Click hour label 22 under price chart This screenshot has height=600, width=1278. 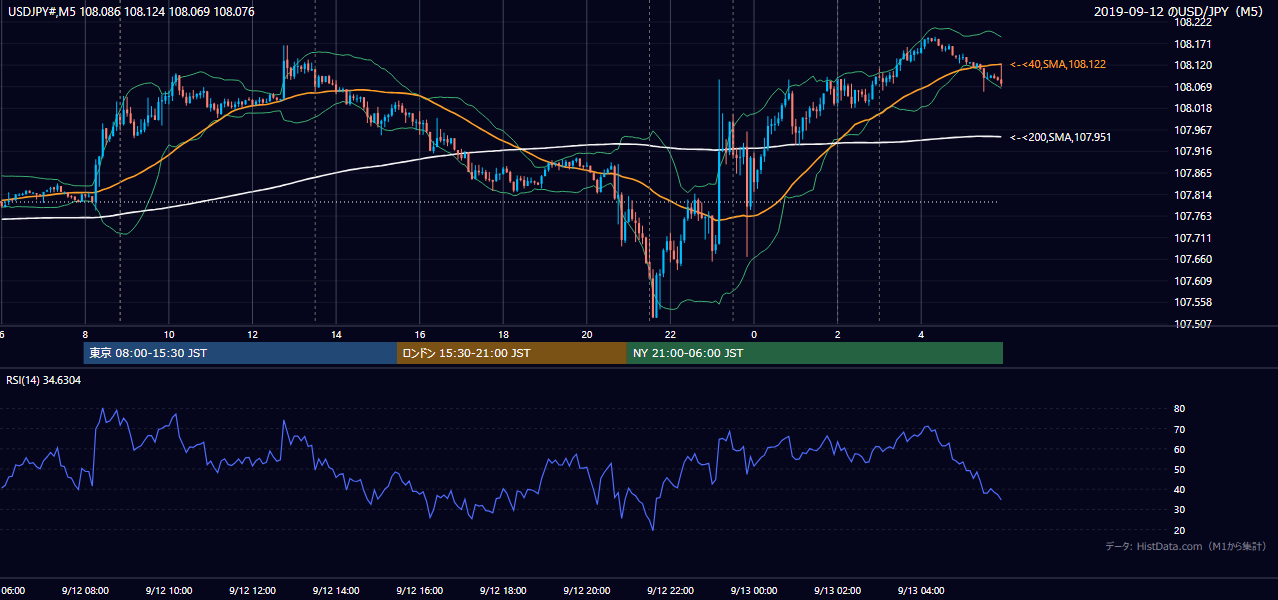[671, 335]
